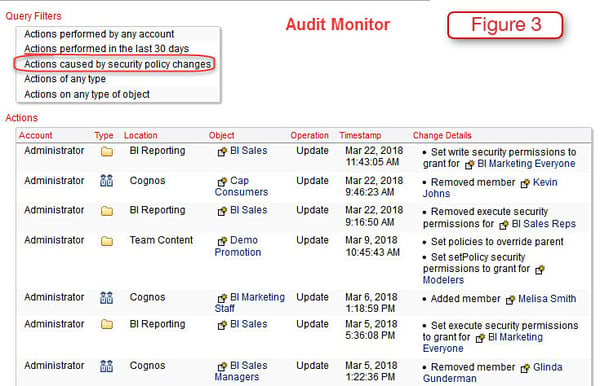
Task: Click folder icon in Mar 5 5:36:08 PM row
Action: (107, 324)
